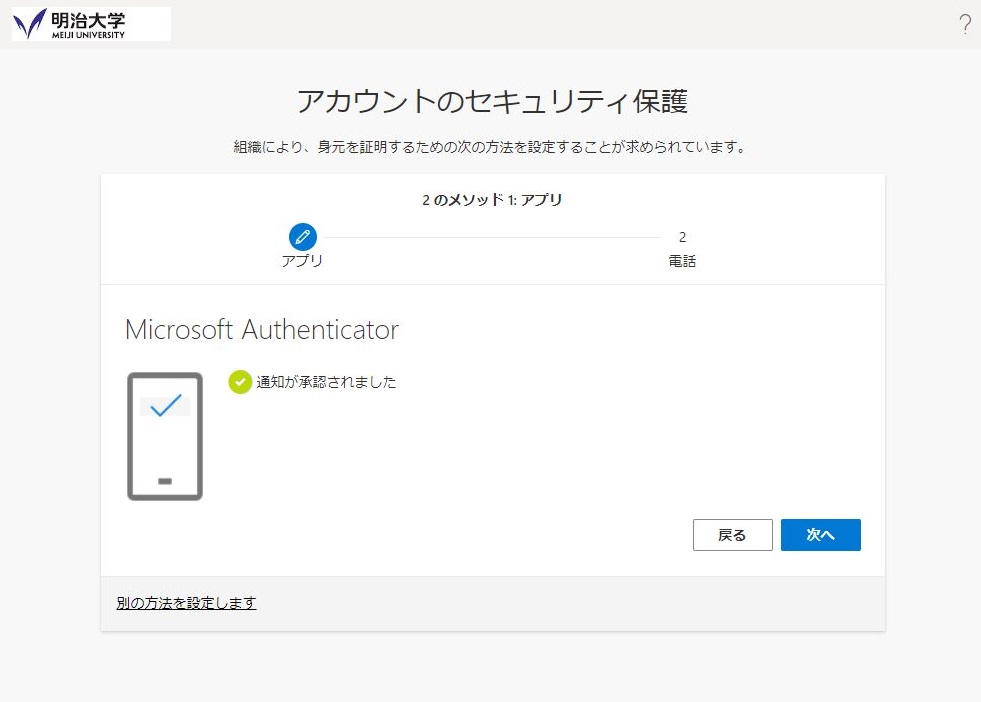The width and height of the screenshot is (981, 702).
Task: Click the phone home button graphic
Action: pyautogui.click(x=165, y=481)
